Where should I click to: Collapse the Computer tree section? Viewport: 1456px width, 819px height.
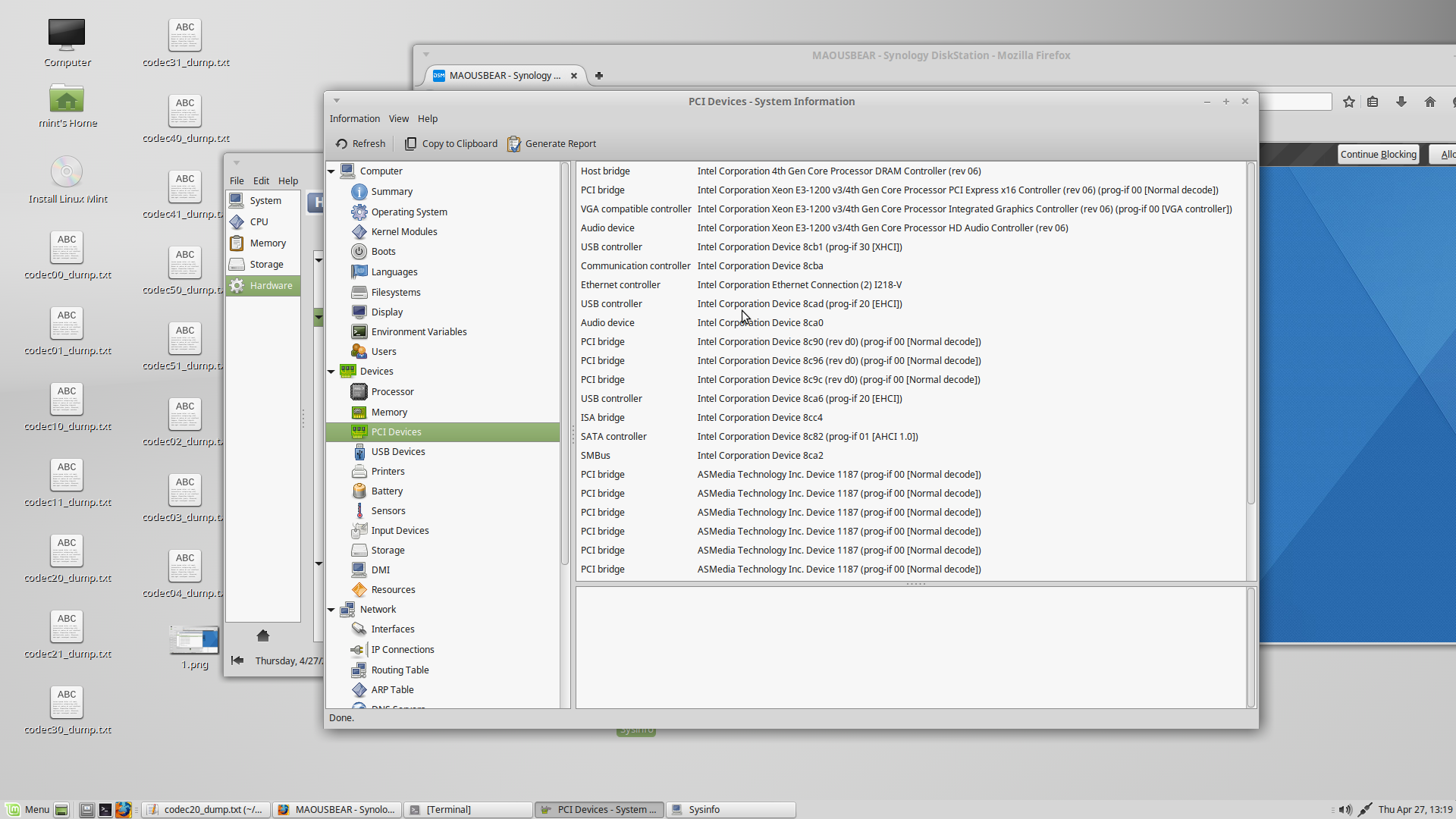pos(331,171)
